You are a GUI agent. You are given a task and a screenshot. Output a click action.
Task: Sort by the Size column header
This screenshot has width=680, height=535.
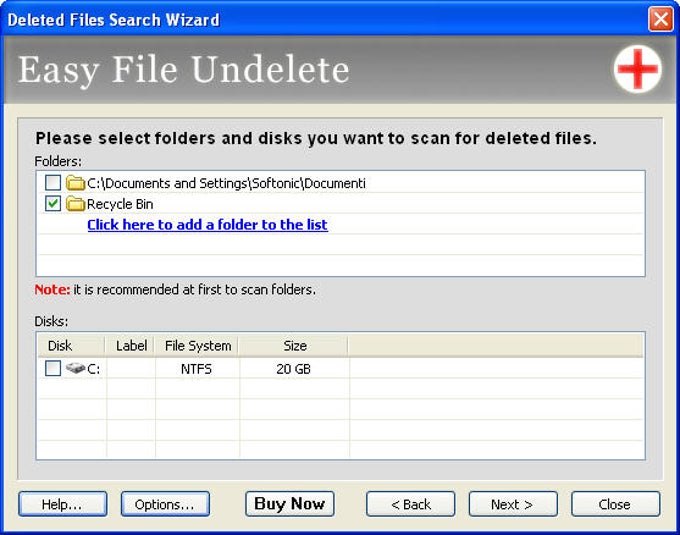294,346
